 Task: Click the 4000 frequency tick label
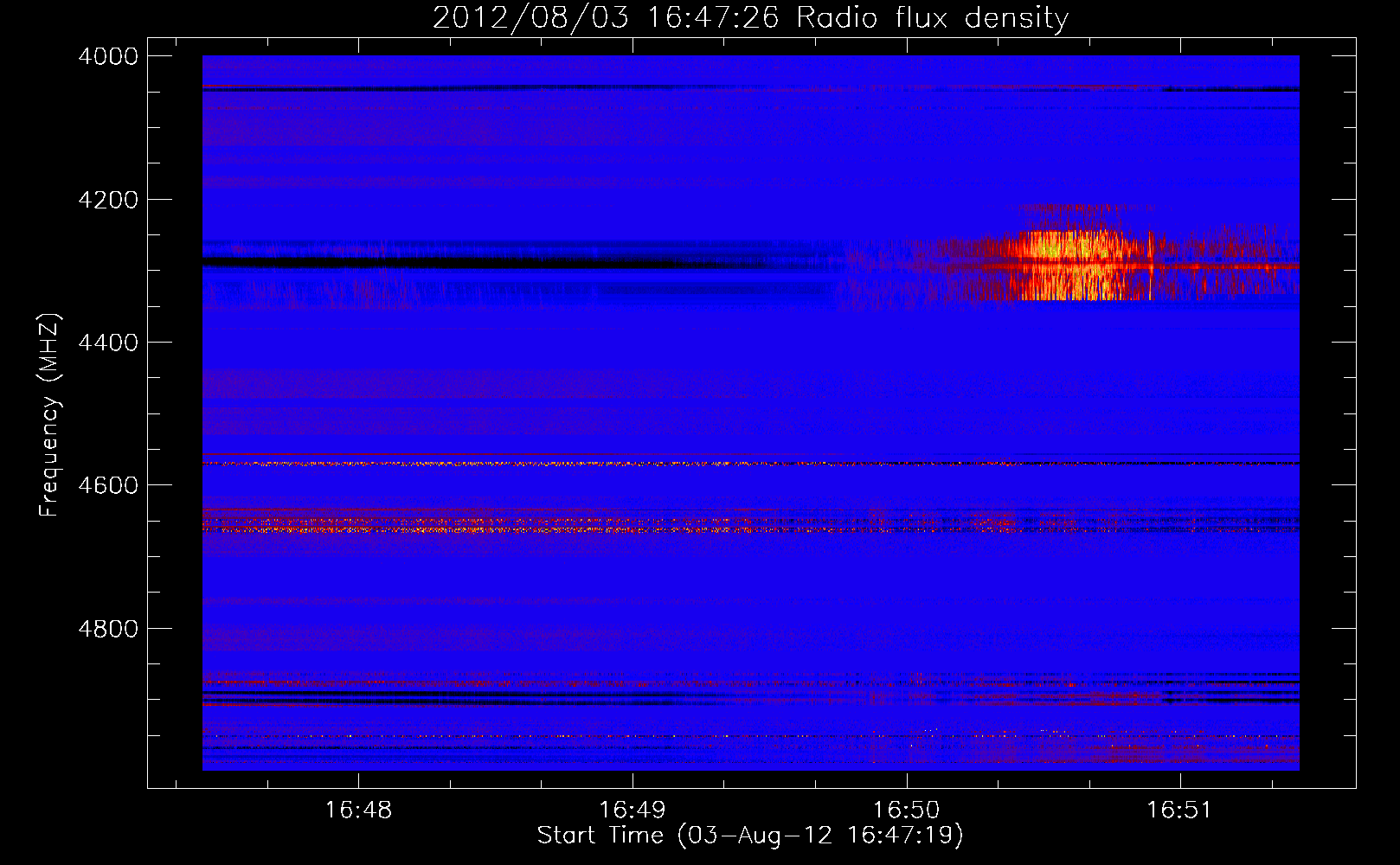pyautogui.click(x=108, y=56)
